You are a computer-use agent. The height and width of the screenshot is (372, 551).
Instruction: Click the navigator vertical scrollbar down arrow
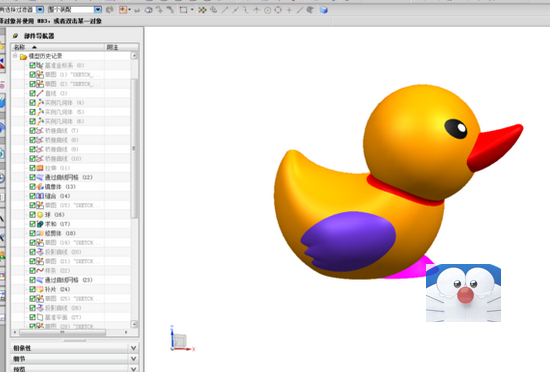(x=134, y=324)
